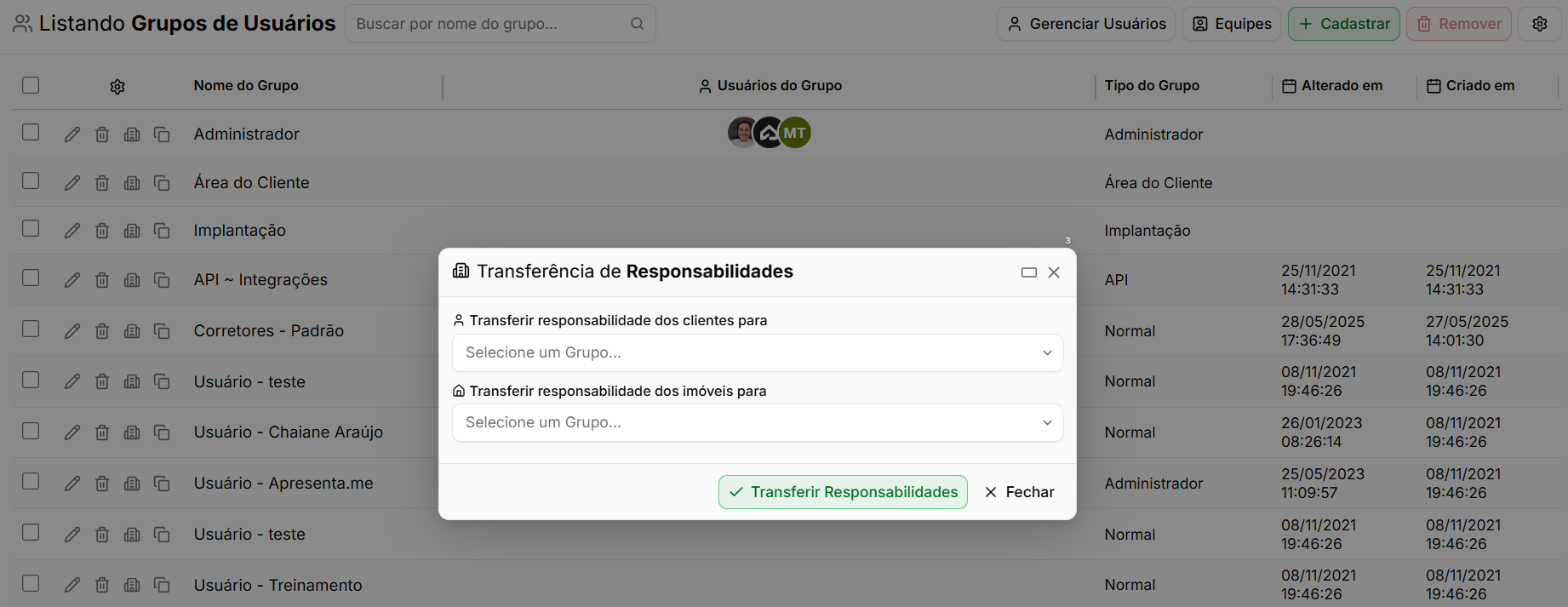Toggle the select-all checkbox in table header

(31, 85)
